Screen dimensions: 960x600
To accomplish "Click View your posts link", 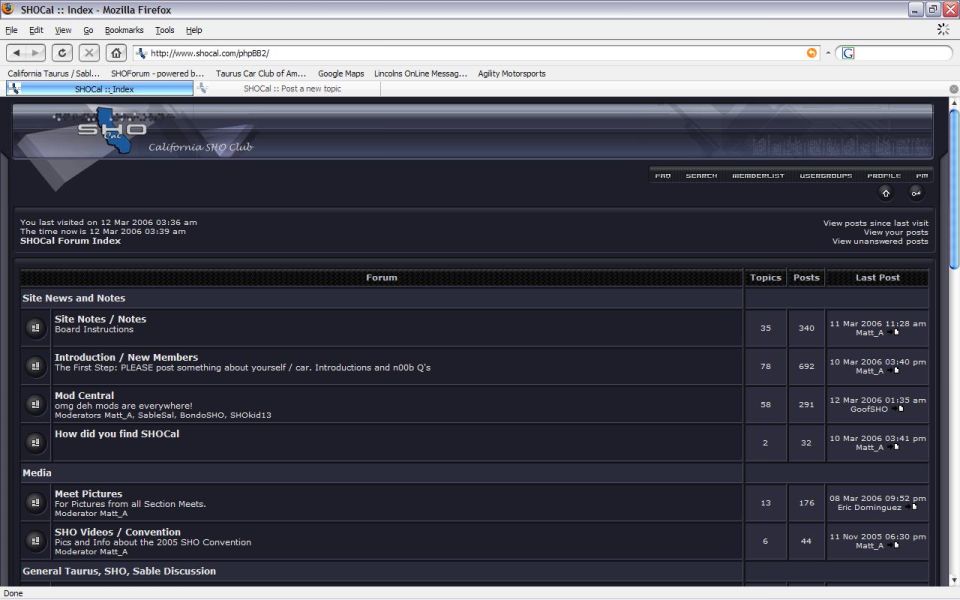I will (896, 233).
